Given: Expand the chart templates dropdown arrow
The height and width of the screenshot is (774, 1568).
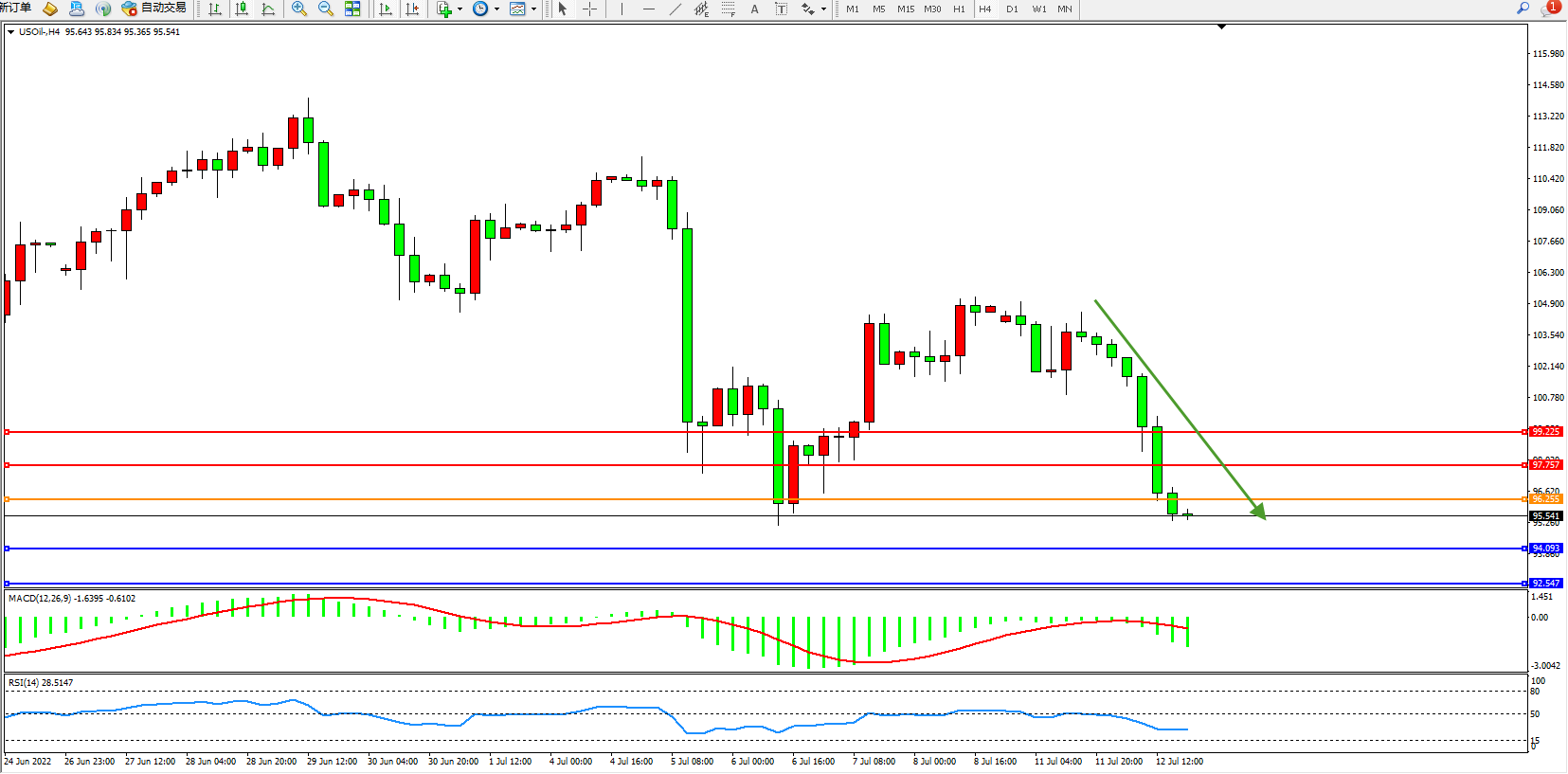Looking at the screenshot, I should [534, 9].
